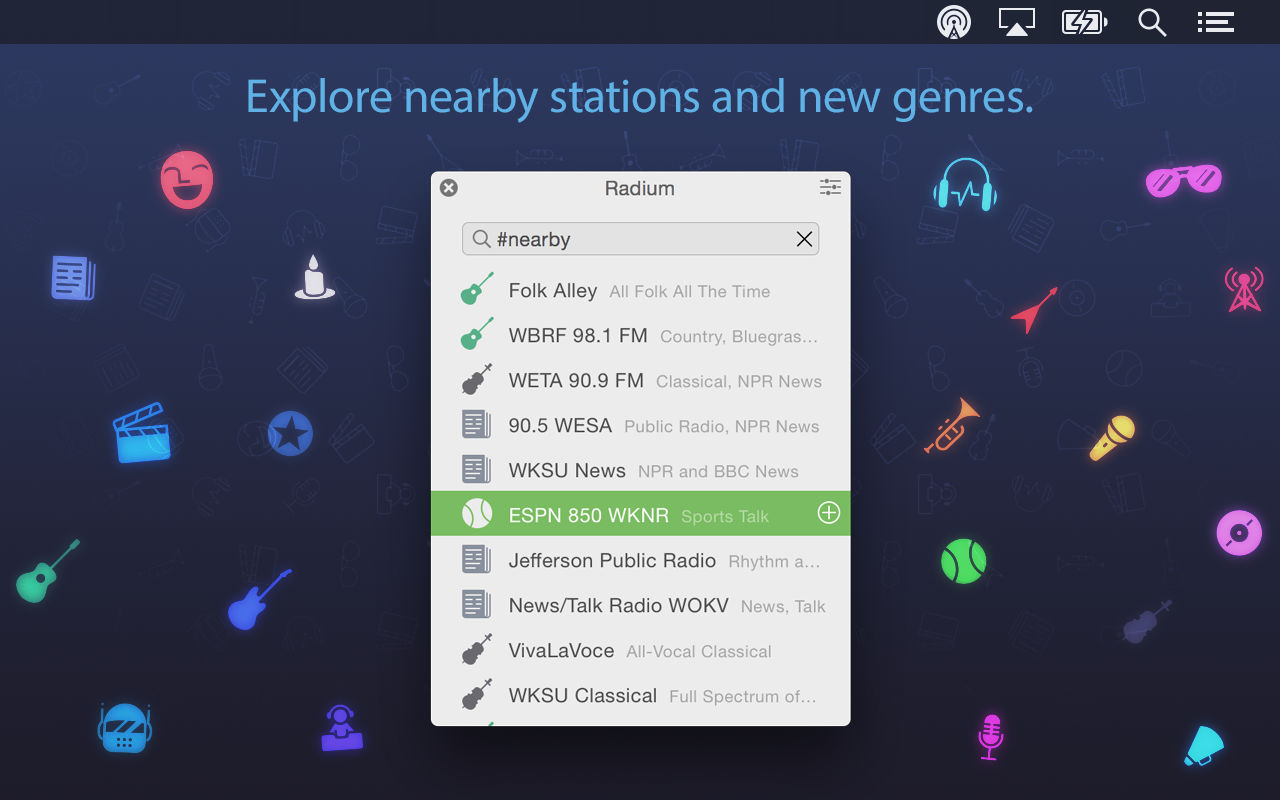The image size is (1280, 800).
Task: Click the cyan headphones waveform icon
Action: point(965,184)
